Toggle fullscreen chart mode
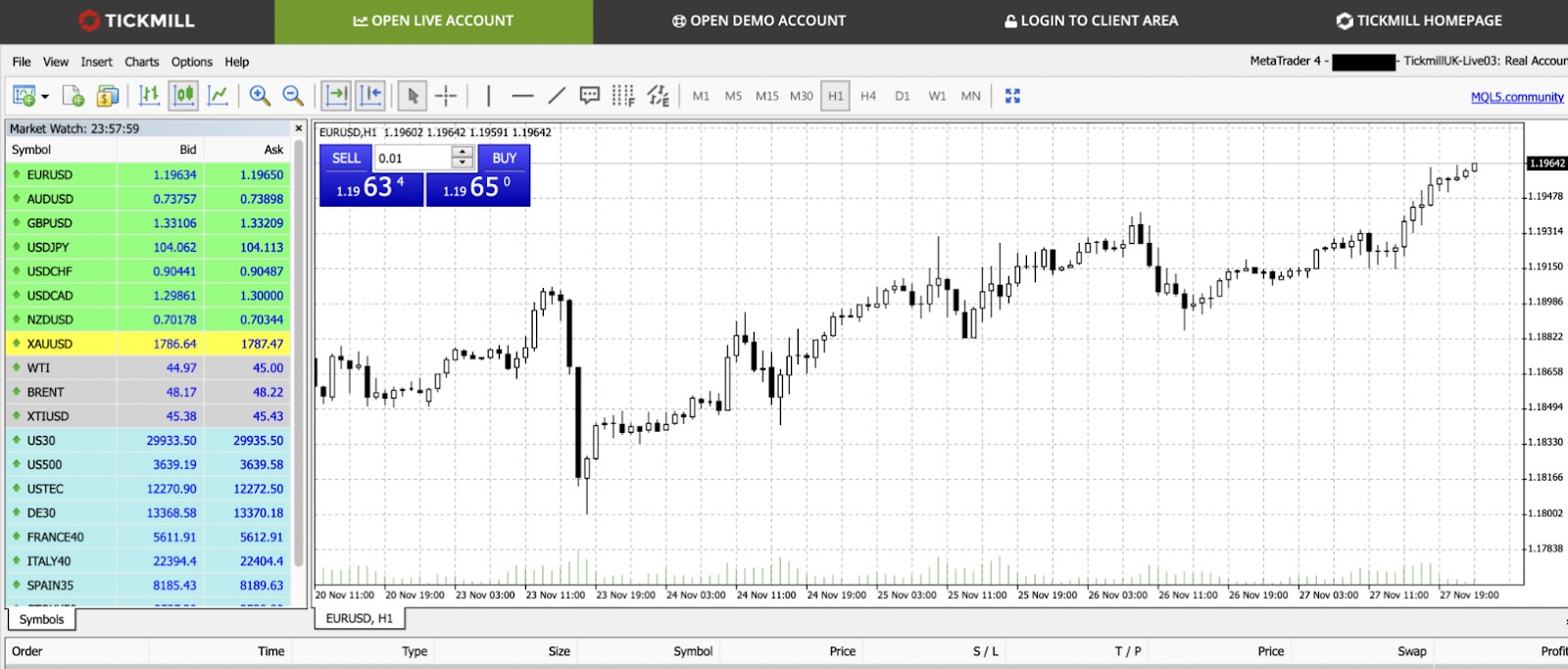The width and height of the screenshot is (1568, 669). (x=1013, y=95)
